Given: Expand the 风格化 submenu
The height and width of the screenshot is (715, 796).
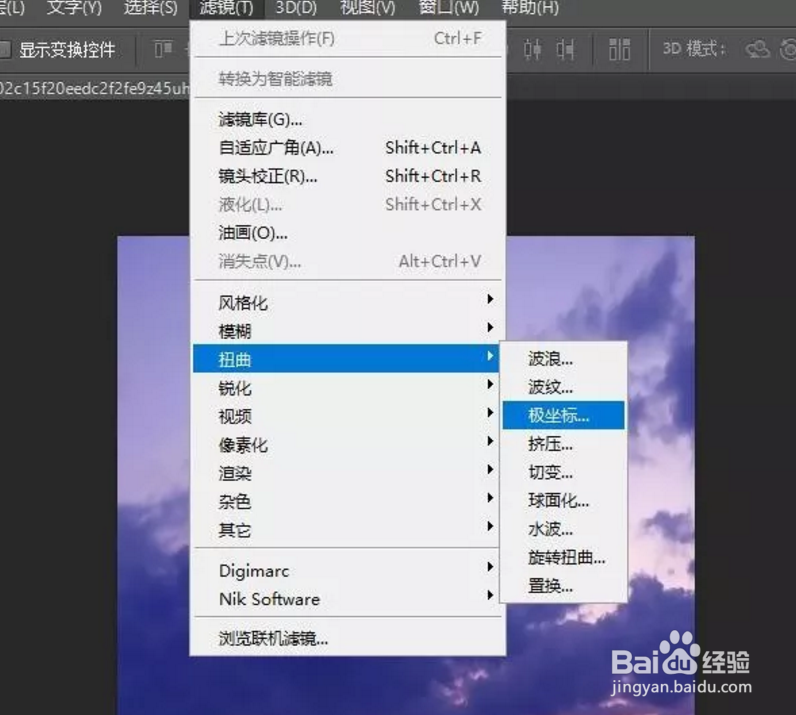Looking at the screenshot, I should click(x=348, y=303).
